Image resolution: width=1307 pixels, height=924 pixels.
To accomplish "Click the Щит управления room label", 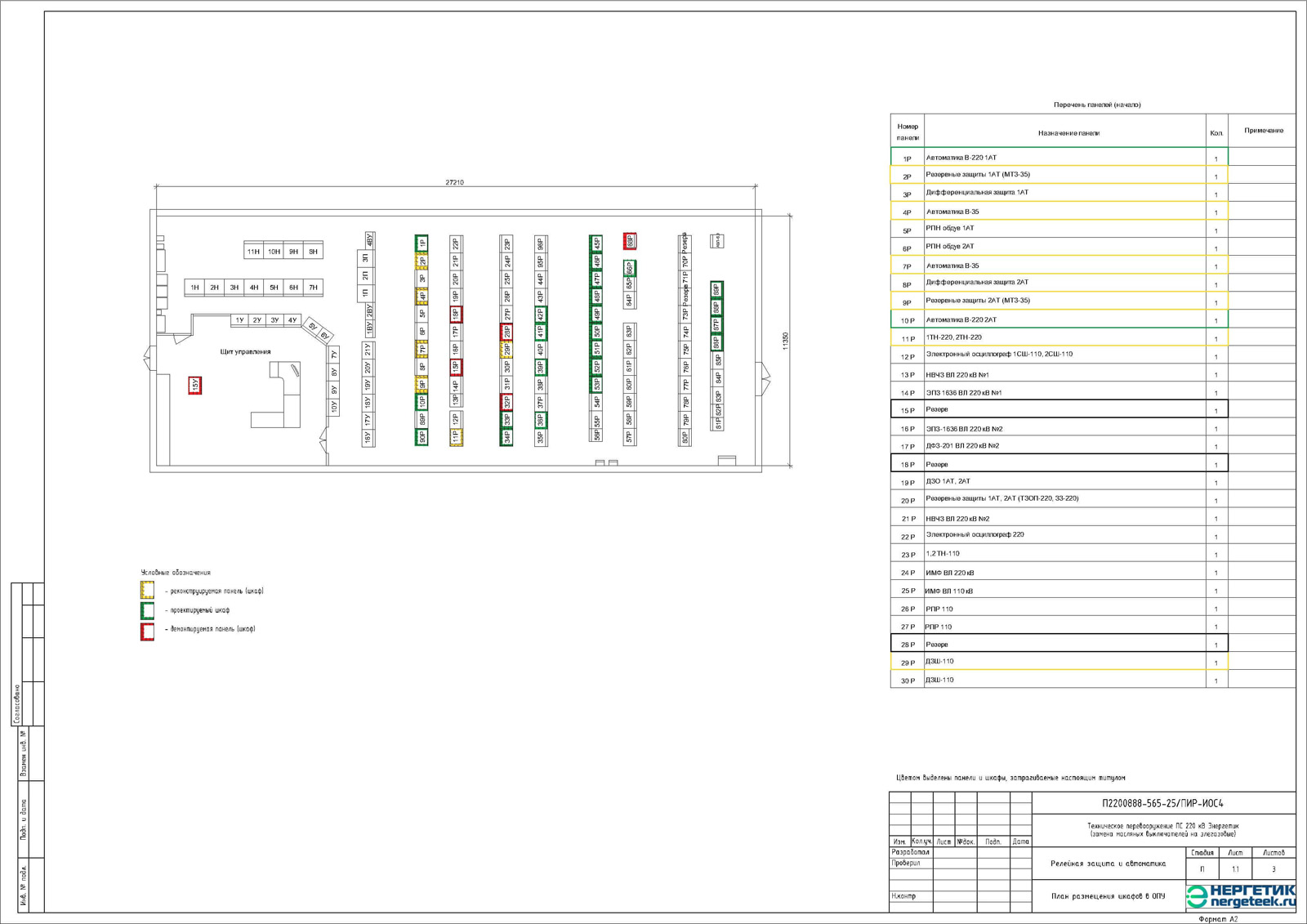I will click(245, 352).
